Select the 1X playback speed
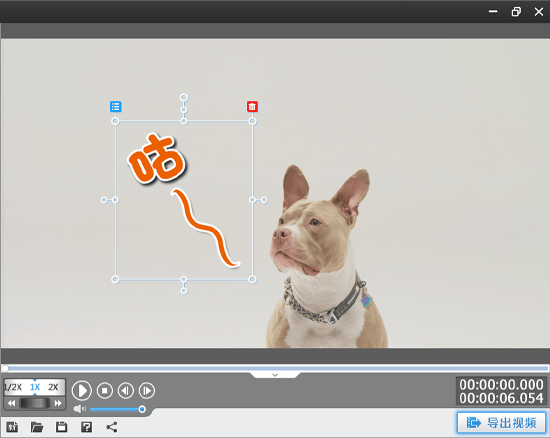The height and width of the screenshot is (438, 550). pos(35,387)
